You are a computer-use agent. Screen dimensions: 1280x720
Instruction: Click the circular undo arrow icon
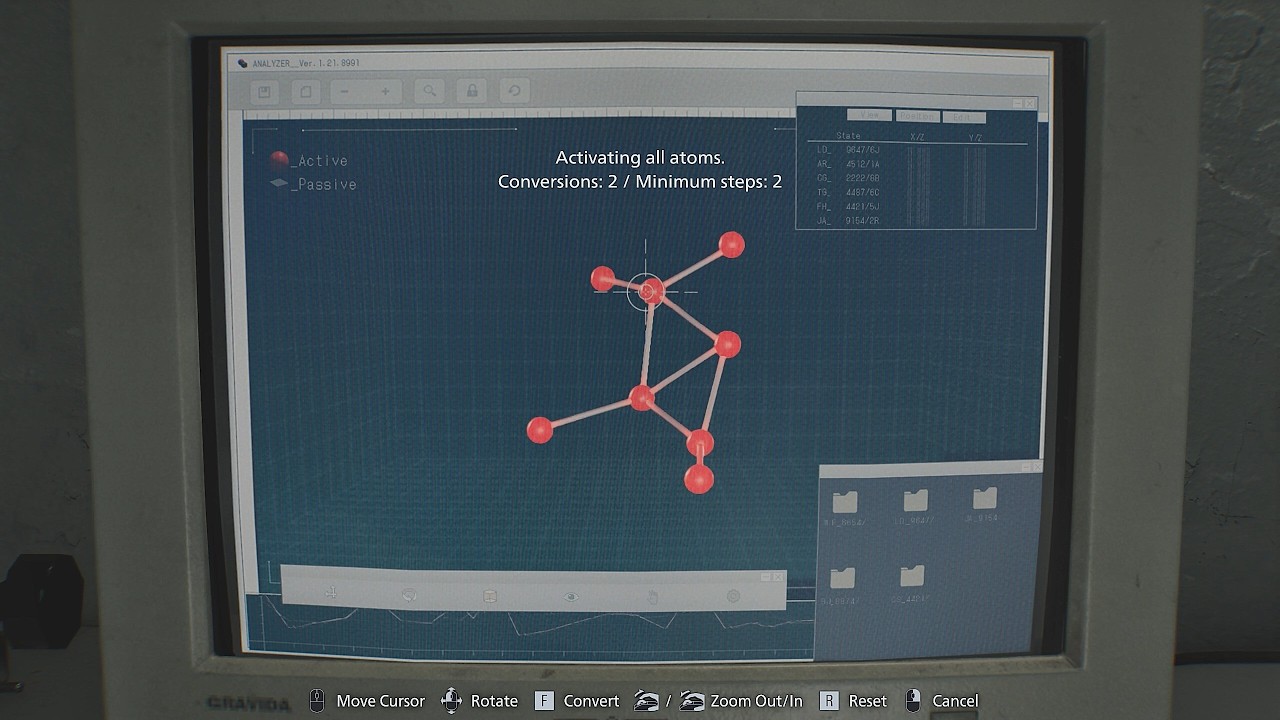pyautogui.click(x=514, y=91)
